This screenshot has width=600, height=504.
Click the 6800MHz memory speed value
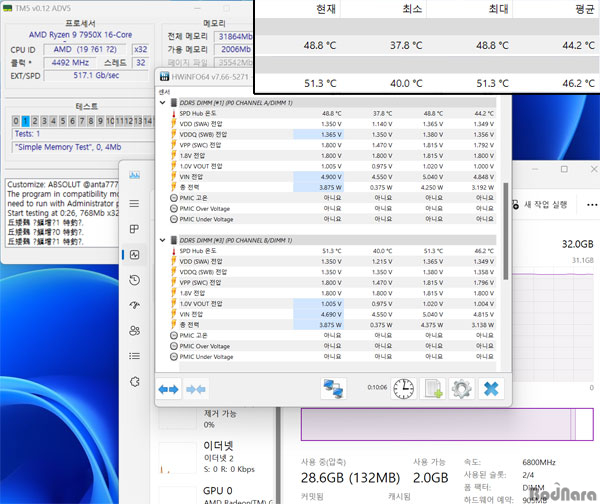point(539,462)
